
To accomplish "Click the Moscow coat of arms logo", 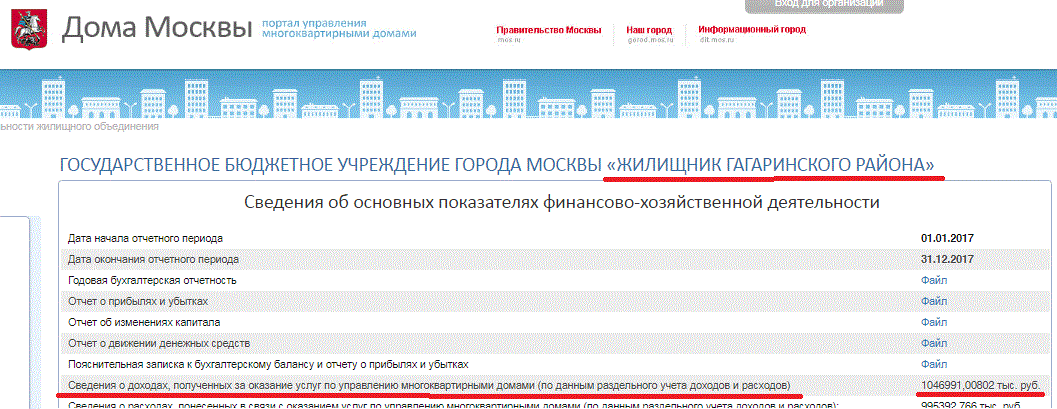I will tap(28, 28).
